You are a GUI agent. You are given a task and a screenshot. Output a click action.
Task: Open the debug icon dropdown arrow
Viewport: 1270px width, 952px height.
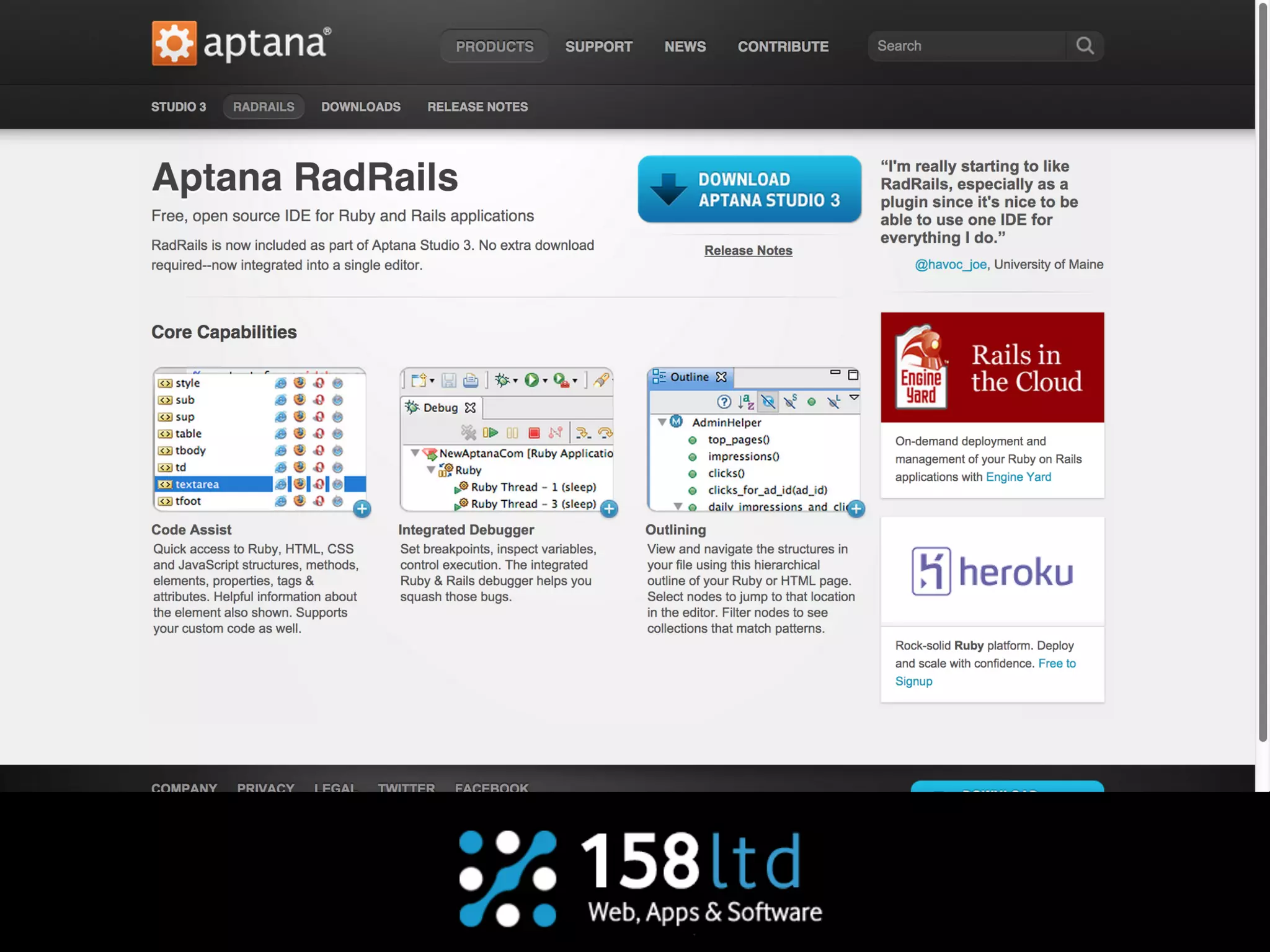(515, 381)
